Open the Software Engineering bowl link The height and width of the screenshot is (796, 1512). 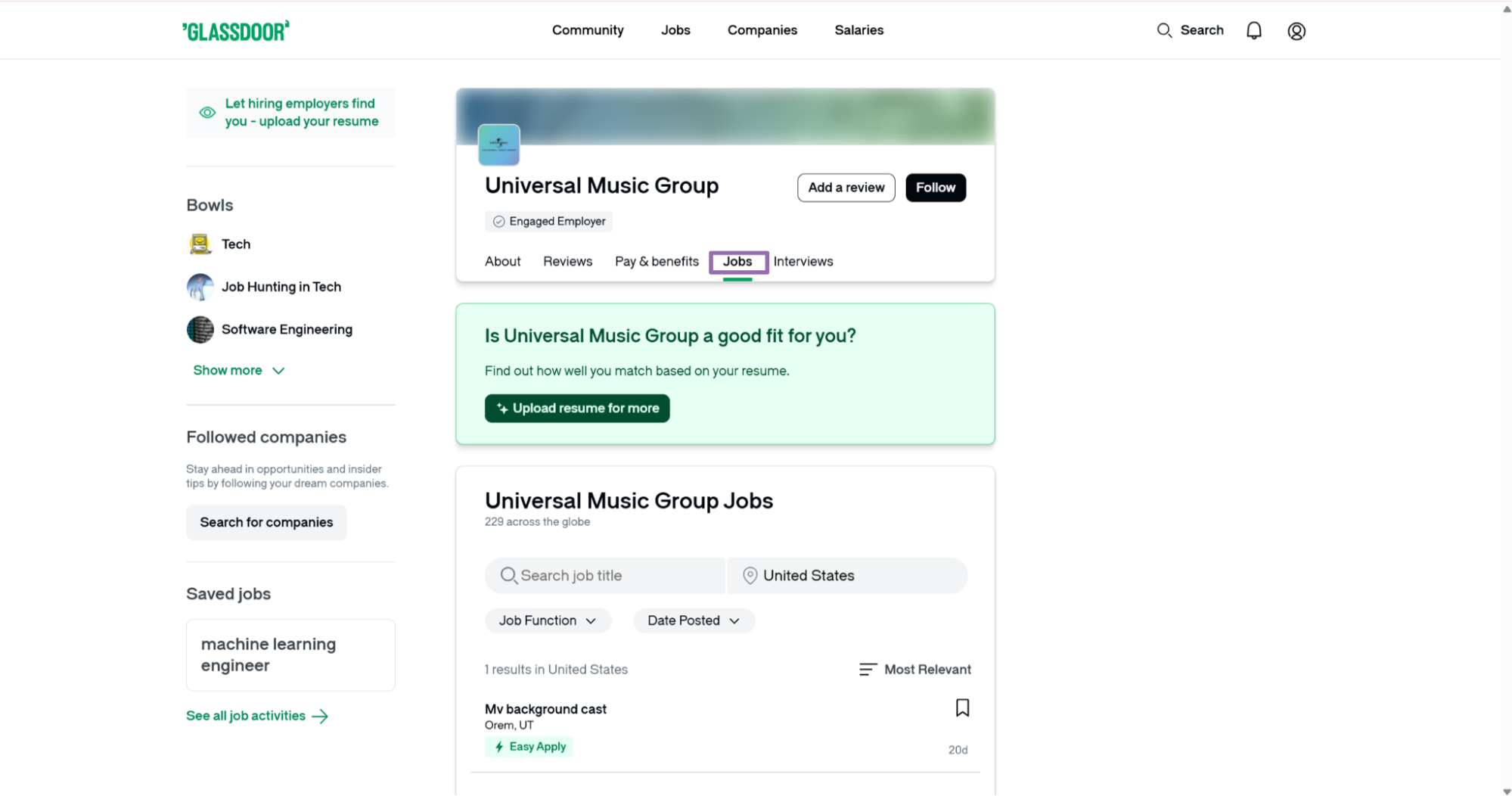click(x=287, y=329)
